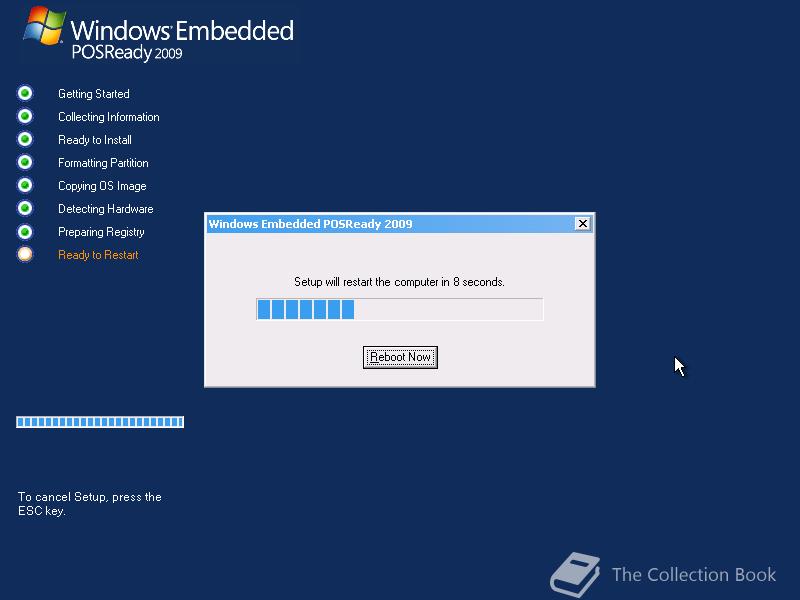
Task: Close the Windows Embedded POSReady 2009 dialog
Action: tap(582, 223)
